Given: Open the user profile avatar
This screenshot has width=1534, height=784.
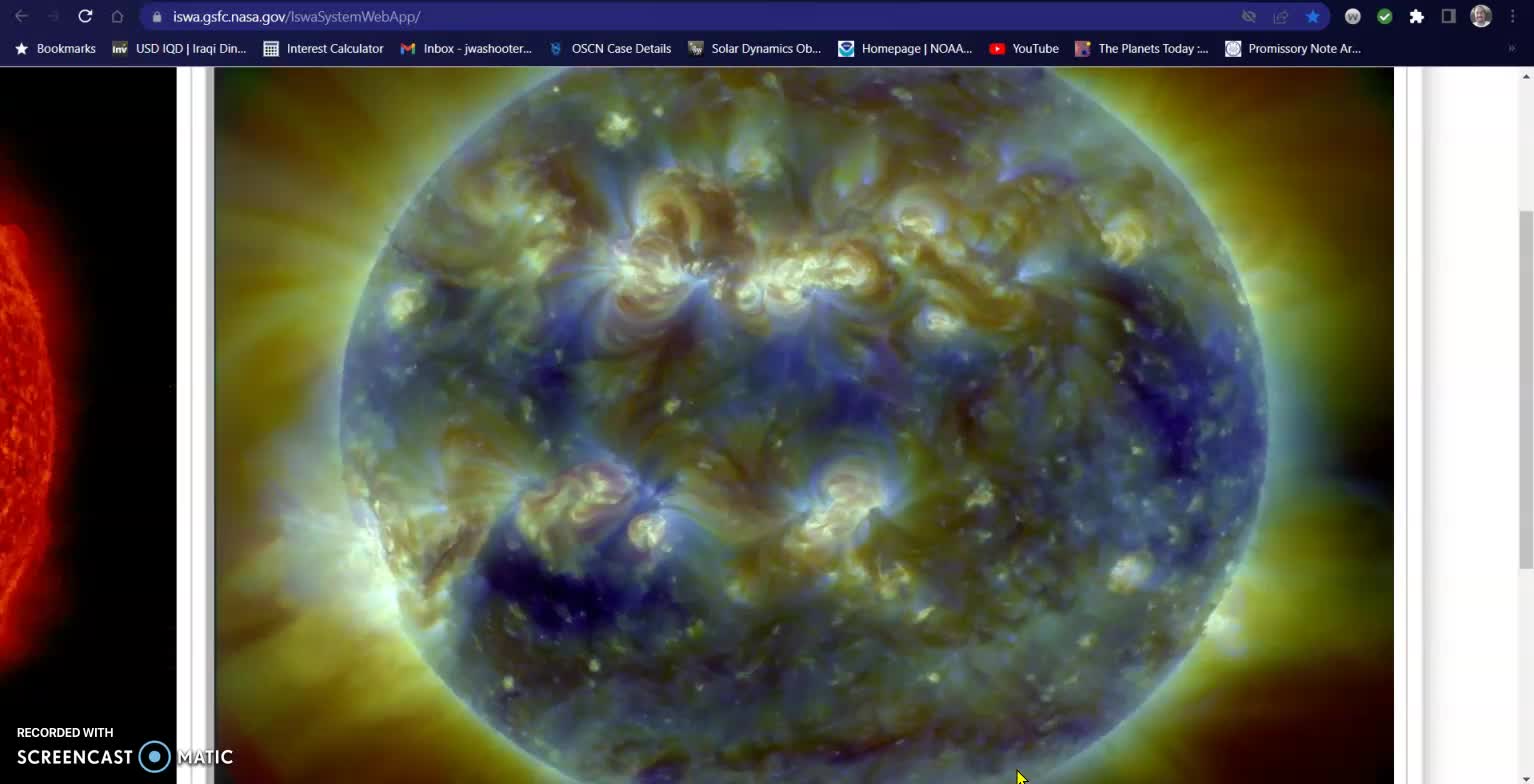Looking at the screenshot, I should tap(1481, 16).
